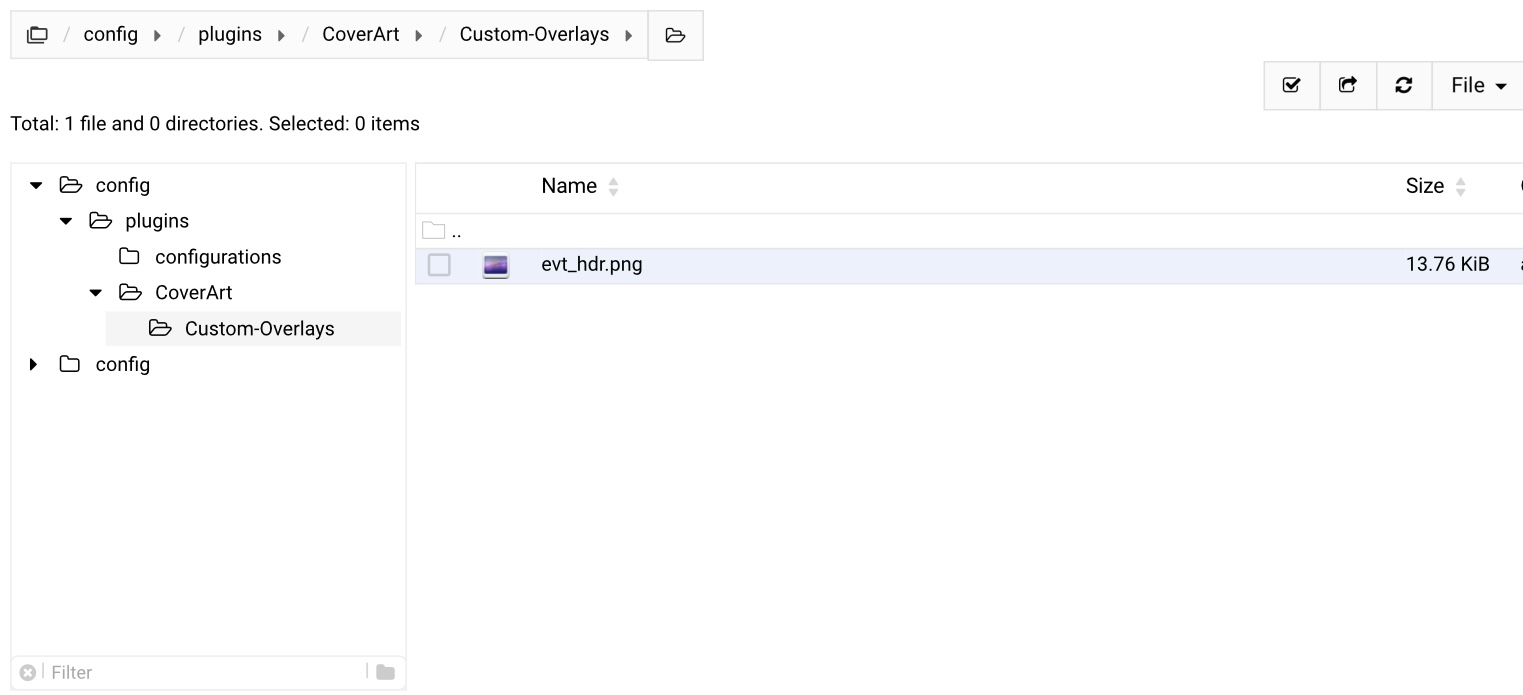Collapse the CoverArt tree node arrow
This screenshot has width=1523, height=695.
(x=96, y=293)
